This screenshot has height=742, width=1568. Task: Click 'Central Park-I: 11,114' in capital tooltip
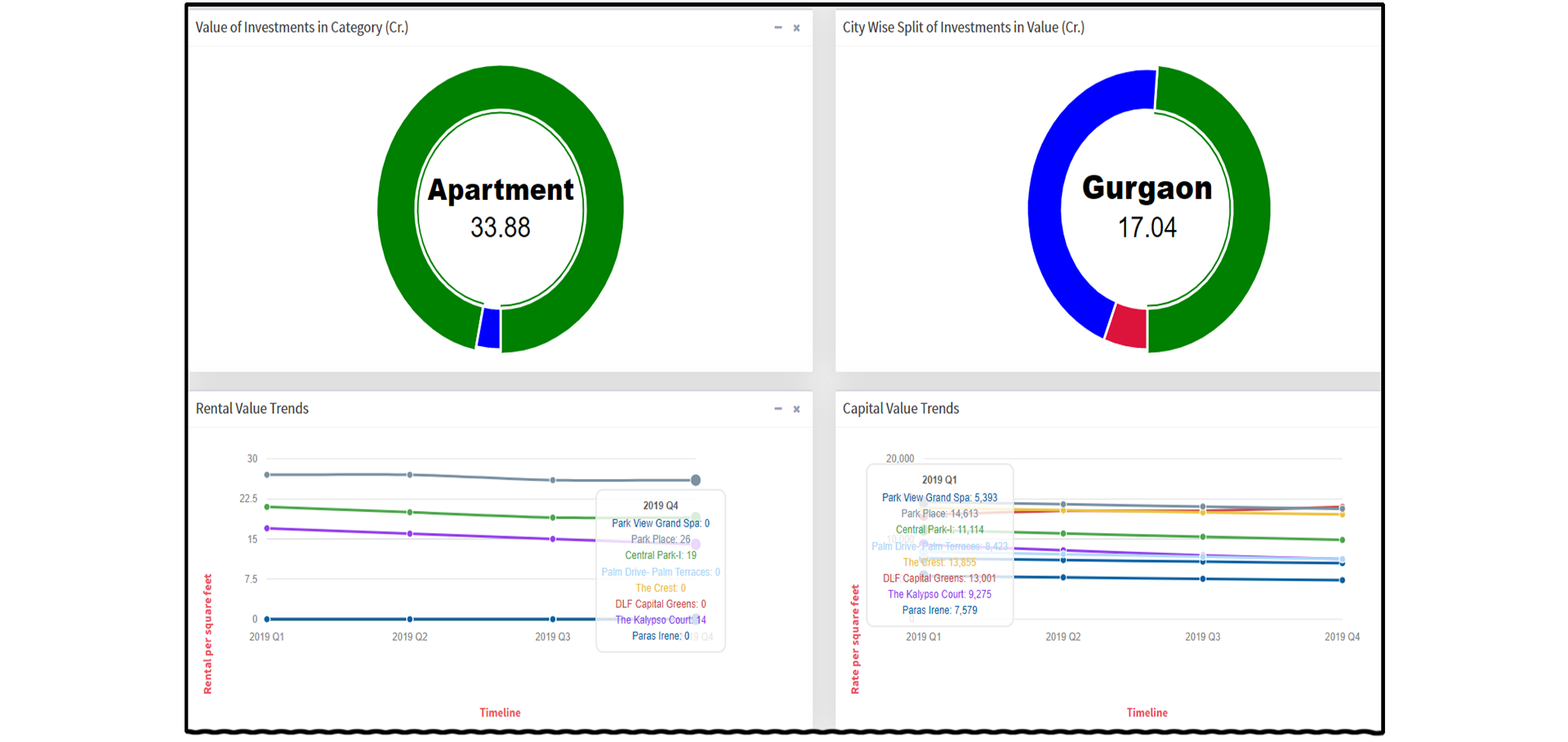coord(939,530)
